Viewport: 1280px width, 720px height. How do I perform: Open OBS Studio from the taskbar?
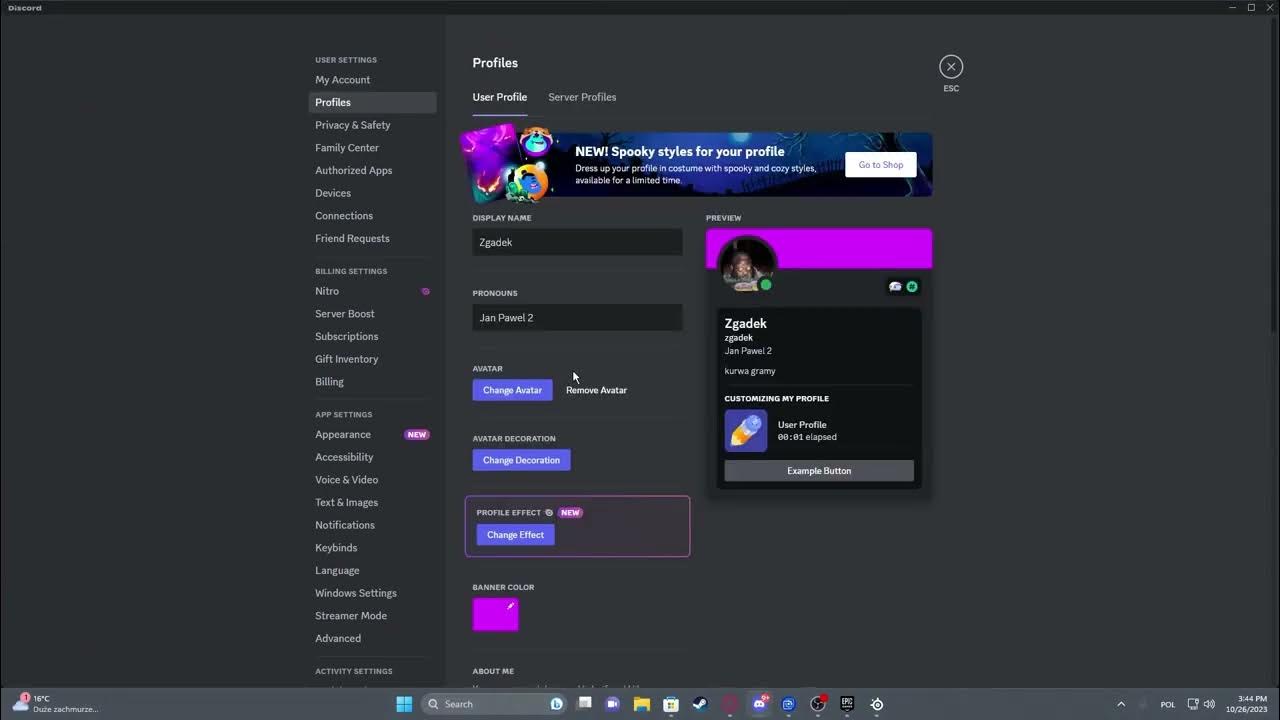(818, 704)
